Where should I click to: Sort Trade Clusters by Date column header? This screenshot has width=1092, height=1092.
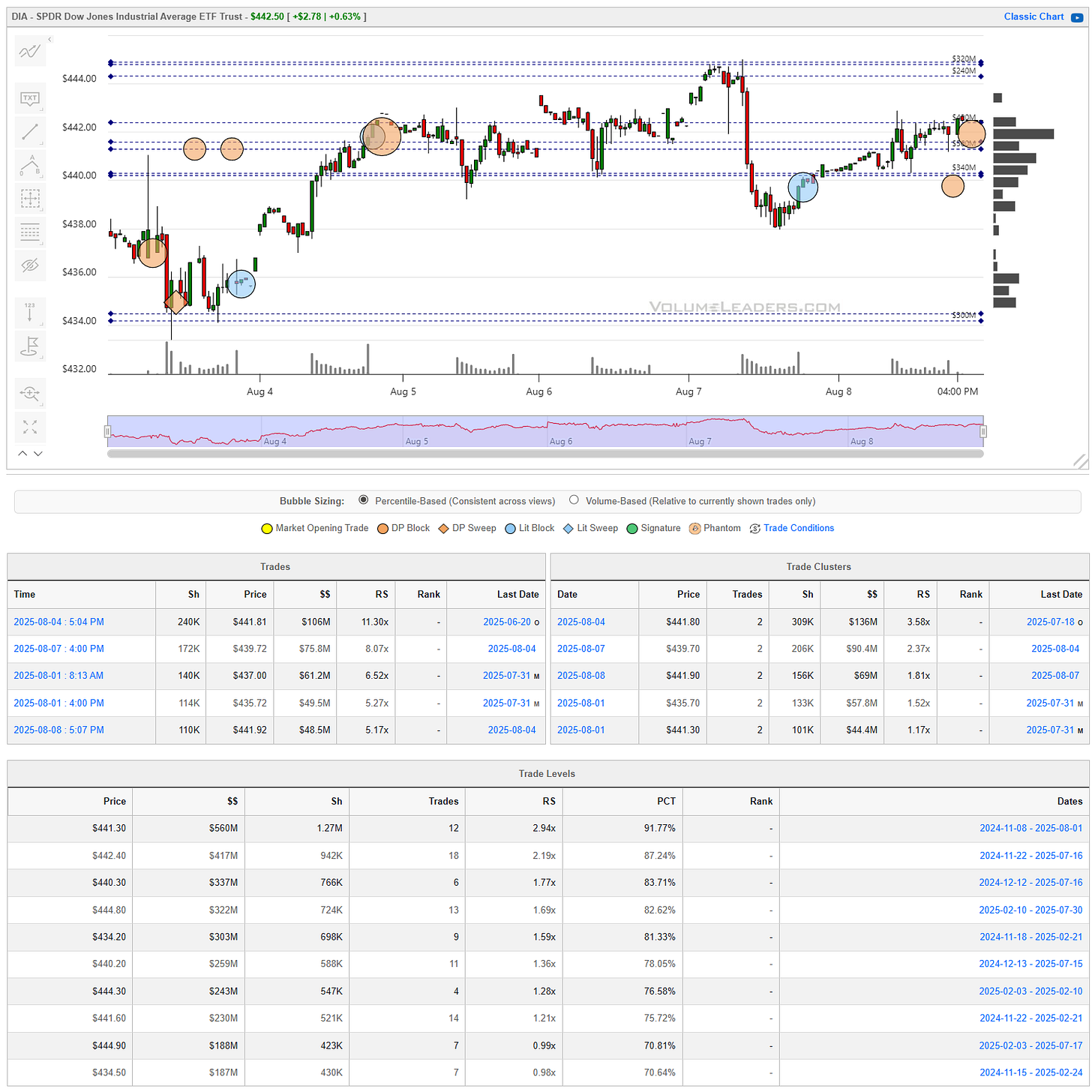click(x=594, y=595)
